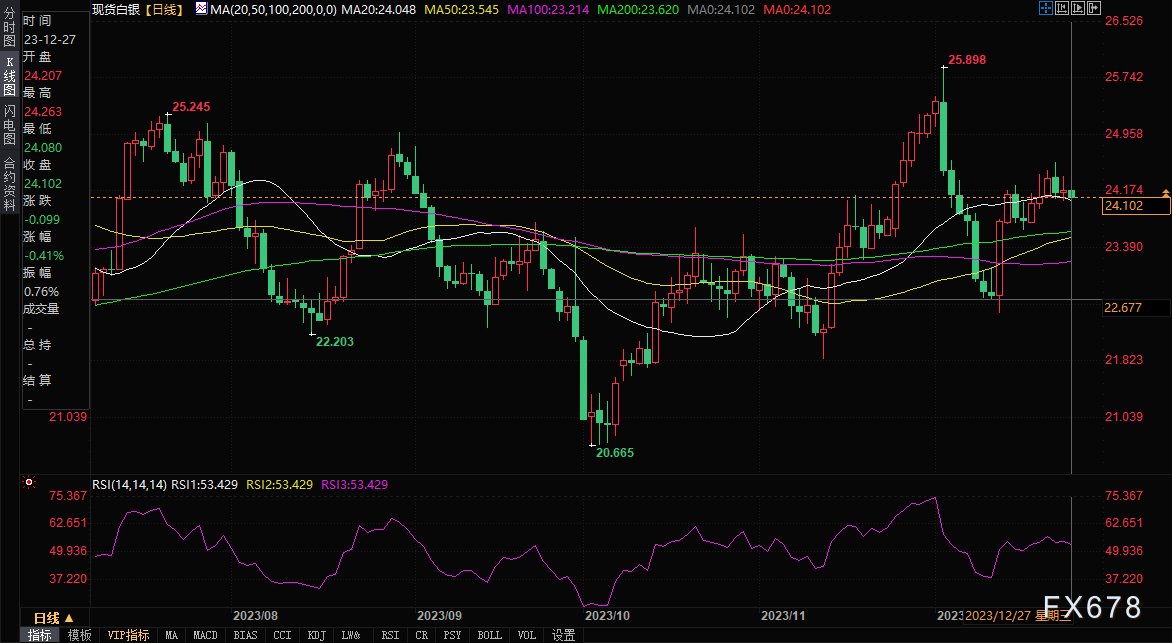Open the 合约资料 sidebar tab
1172x643 pixels.
click(x=9, y=177)
